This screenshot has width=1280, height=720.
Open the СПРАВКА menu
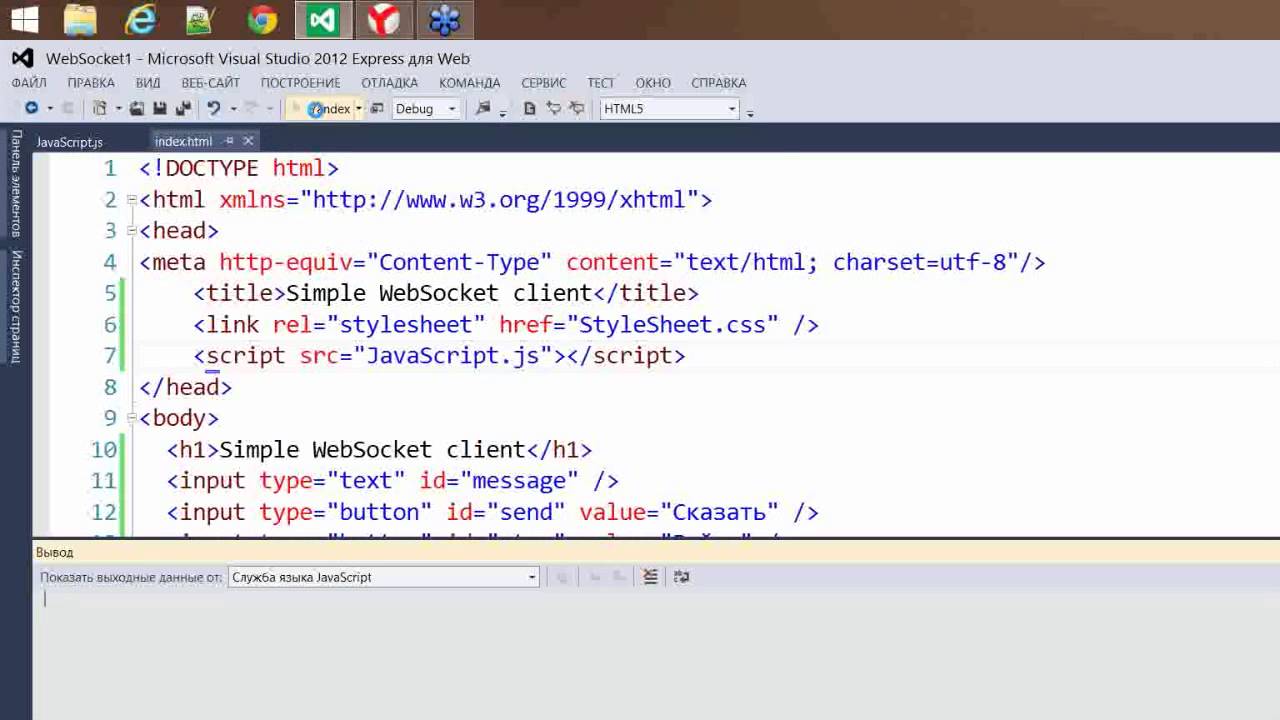click(x=718, y=83)
